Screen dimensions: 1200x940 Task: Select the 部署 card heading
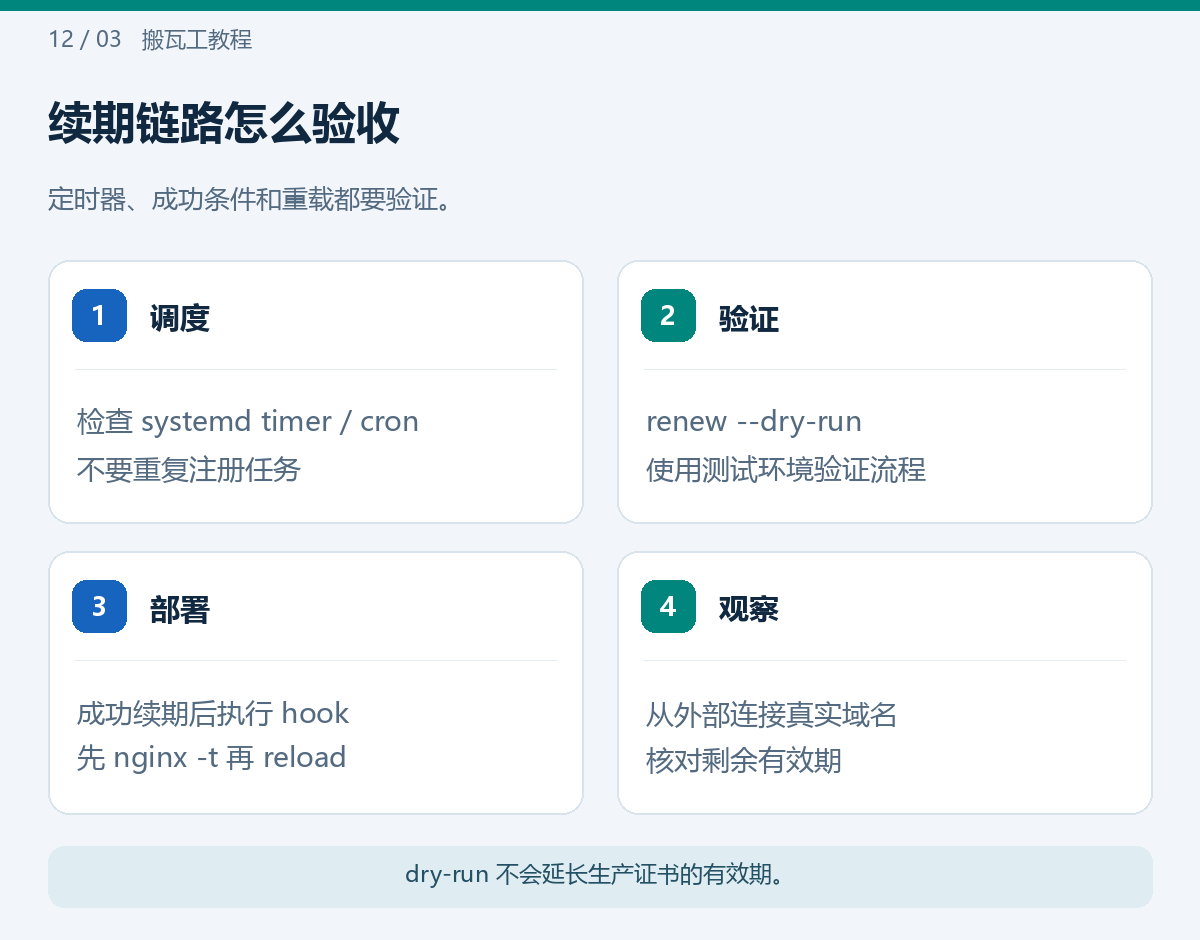180,610
